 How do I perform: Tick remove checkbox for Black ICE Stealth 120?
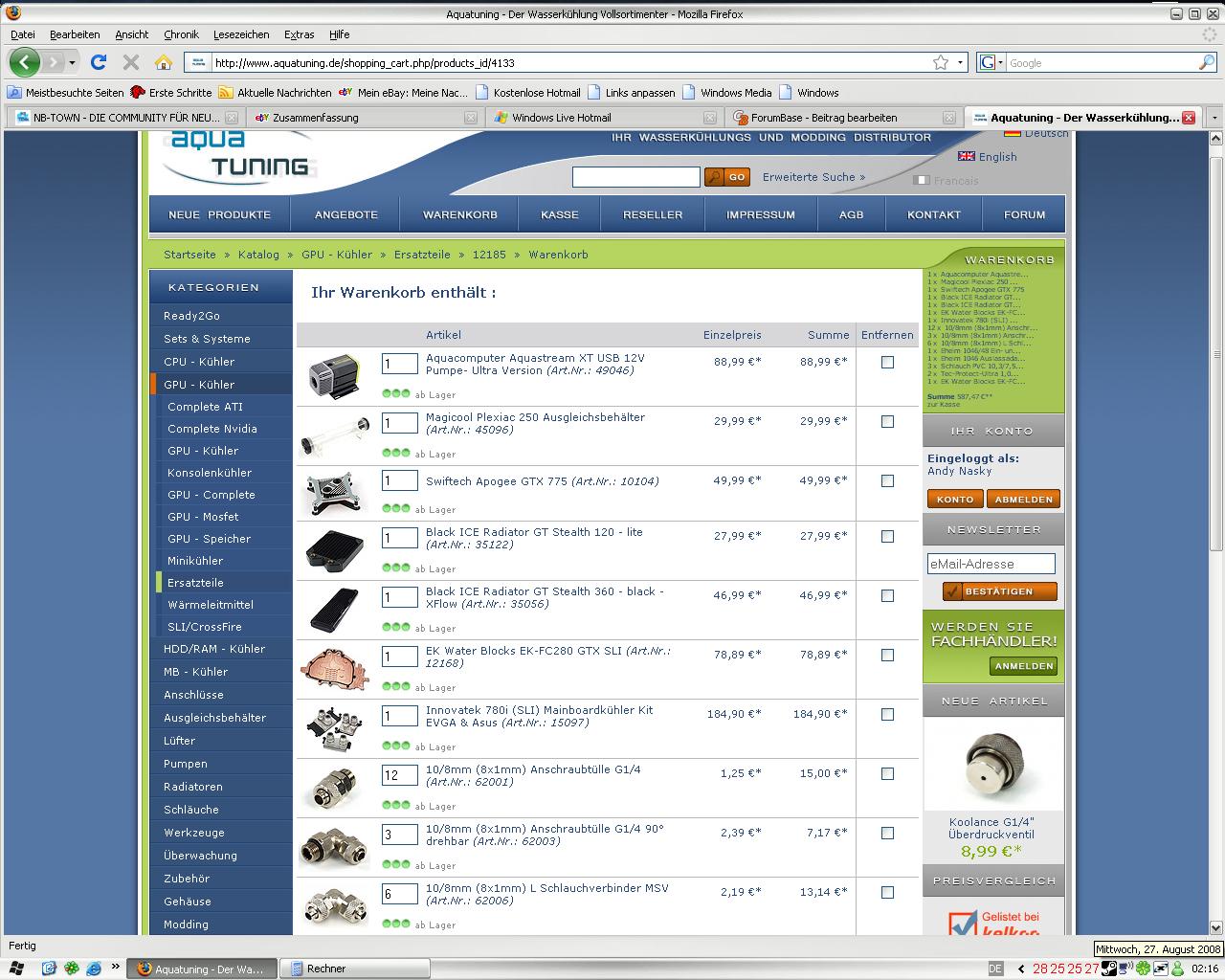[887, 536]
